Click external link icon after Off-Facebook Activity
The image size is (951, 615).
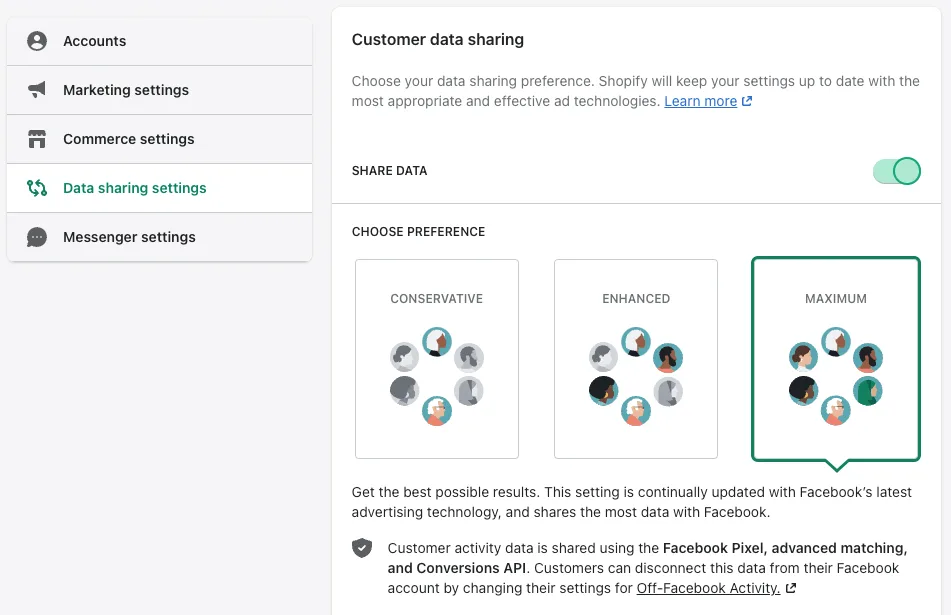790,588
